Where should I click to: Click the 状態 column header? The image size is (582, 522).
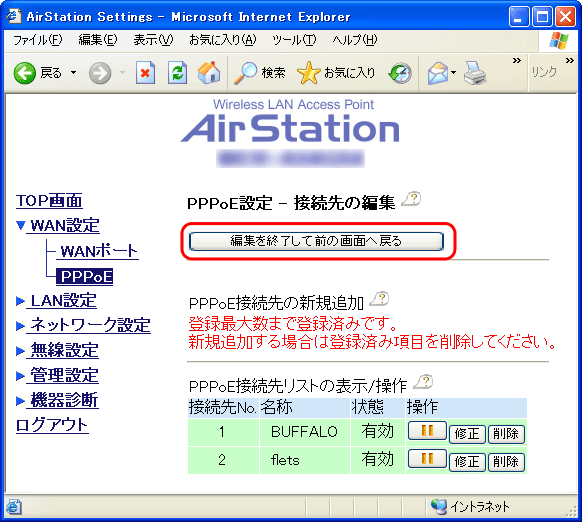point(378,408)
